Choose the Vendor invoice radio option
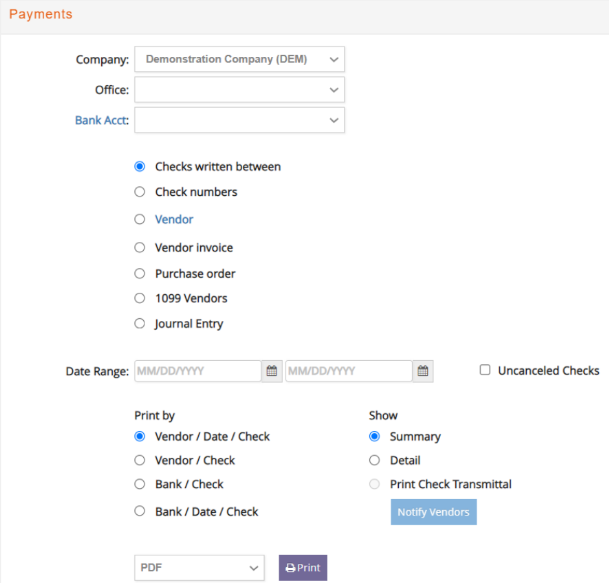The image size is (609, 583). tap(140, 247)
